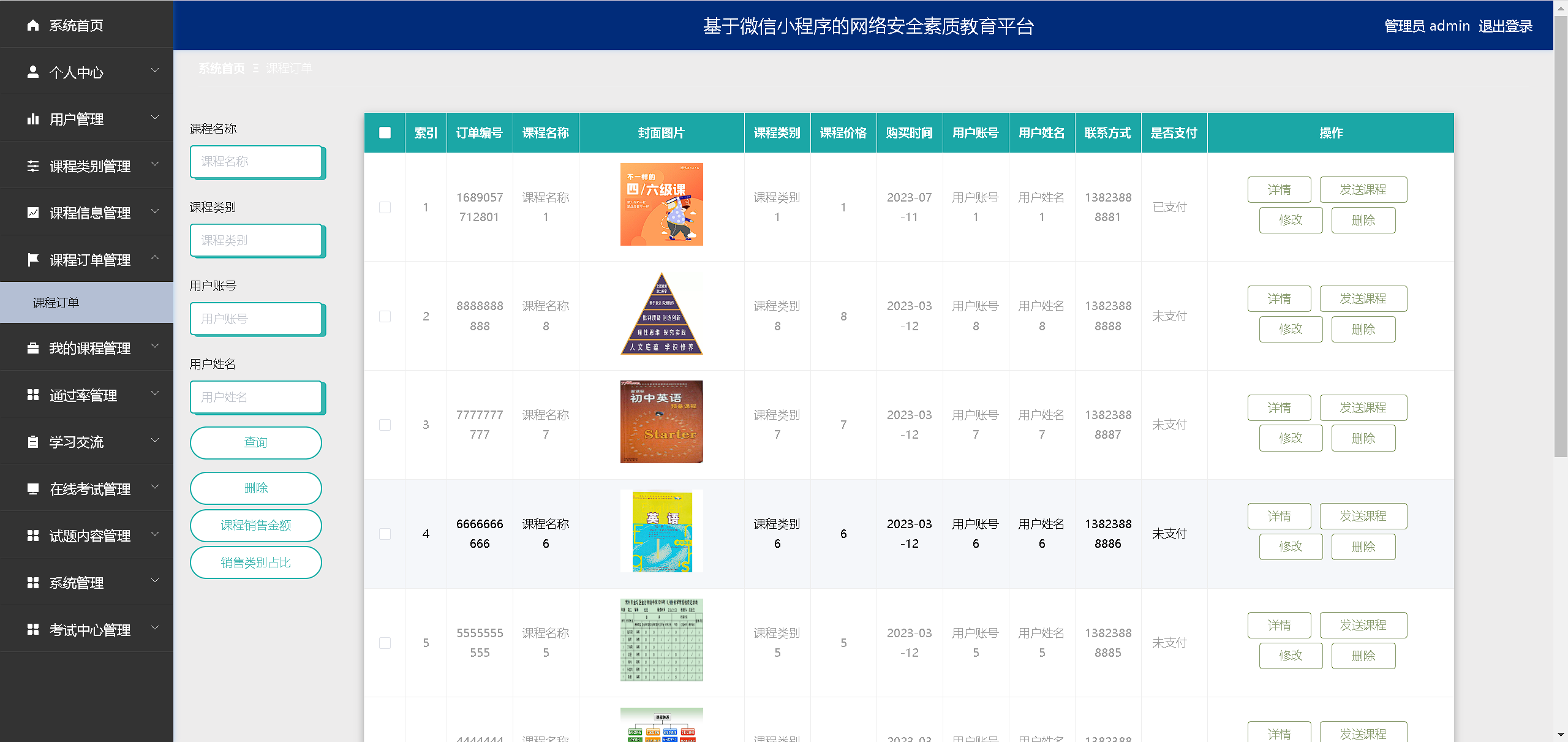Click the 课程名称 search input field
This screenshot has height=742, width=1568.
coord(255,162)
